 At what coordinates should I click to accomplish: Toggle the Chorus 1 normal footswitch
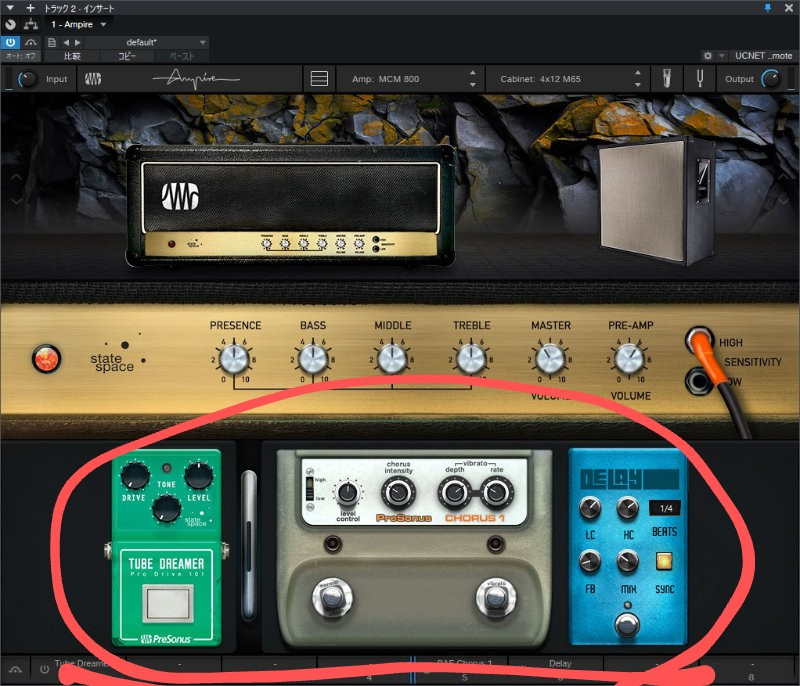coord(332,597)
